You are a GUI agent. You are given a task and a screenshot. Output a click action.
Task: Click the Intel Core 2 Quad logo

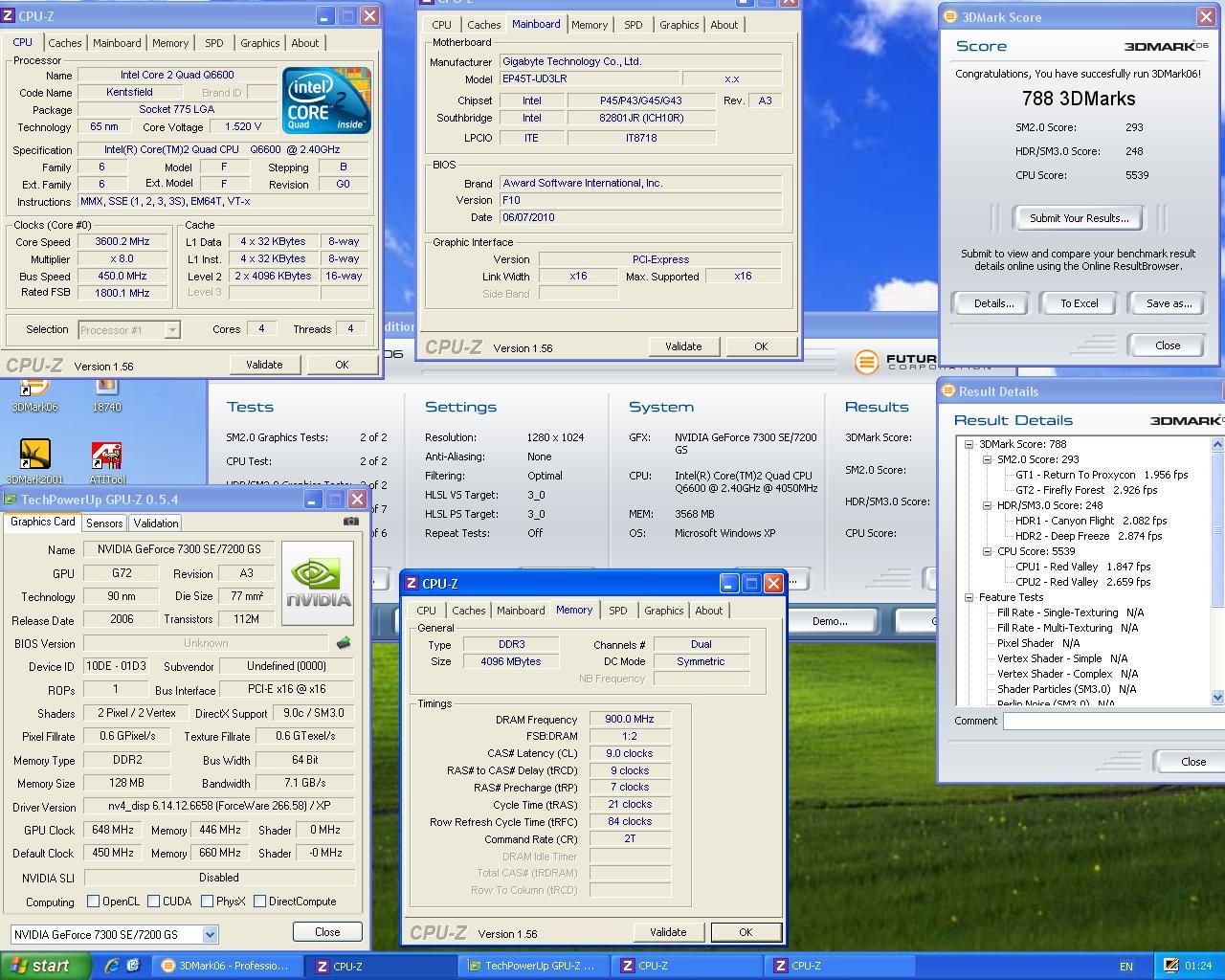326,100
